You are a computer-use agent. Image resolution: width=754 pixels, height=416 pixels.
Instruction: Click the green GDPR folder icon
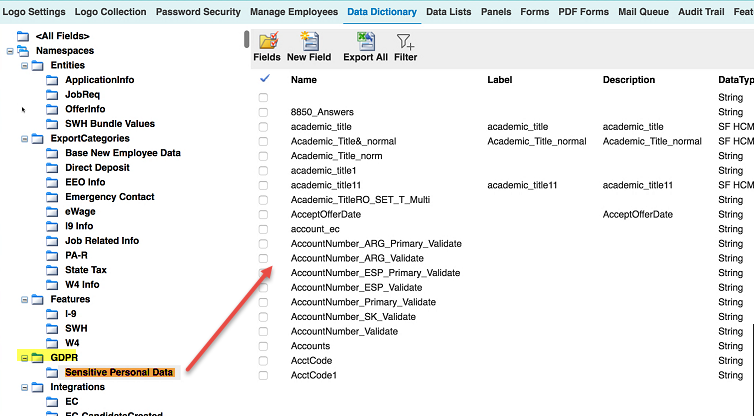pos(38,357)
